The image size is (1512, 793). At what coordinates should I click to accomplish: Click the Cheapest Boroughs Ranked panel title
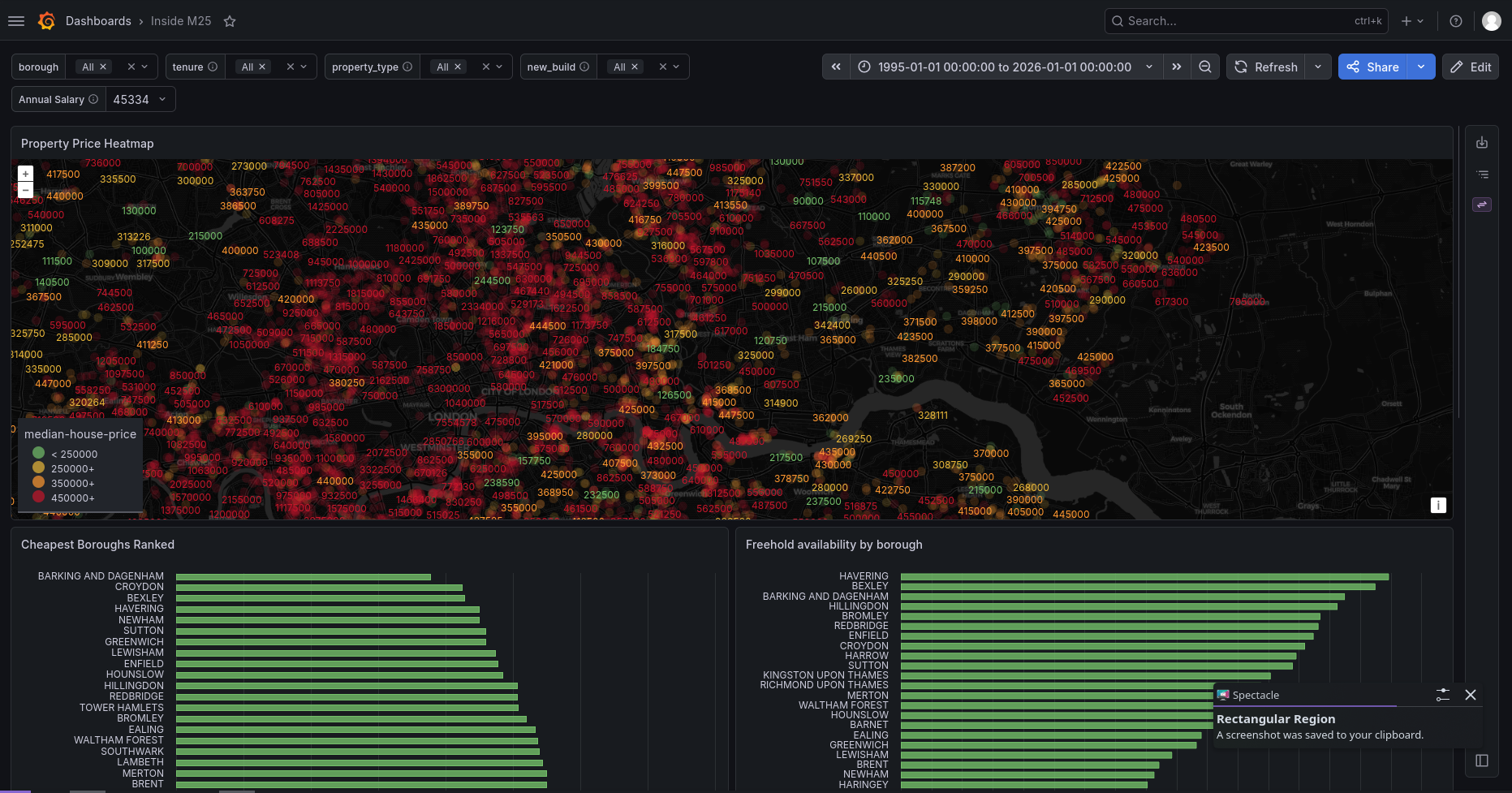pos(97,545)
